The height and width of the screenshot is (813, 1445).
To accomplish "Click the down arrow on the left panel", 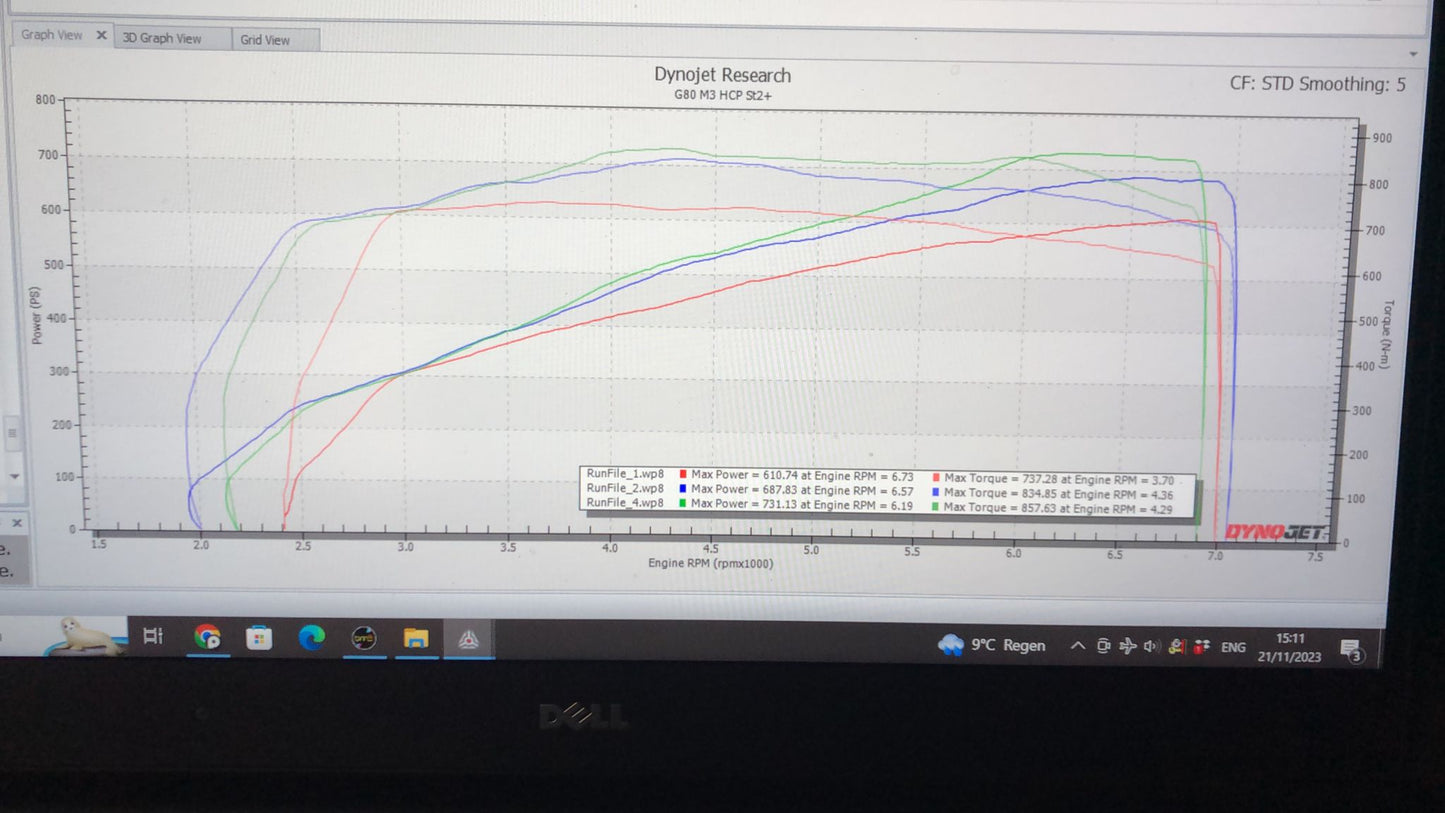I will [14, 477].
